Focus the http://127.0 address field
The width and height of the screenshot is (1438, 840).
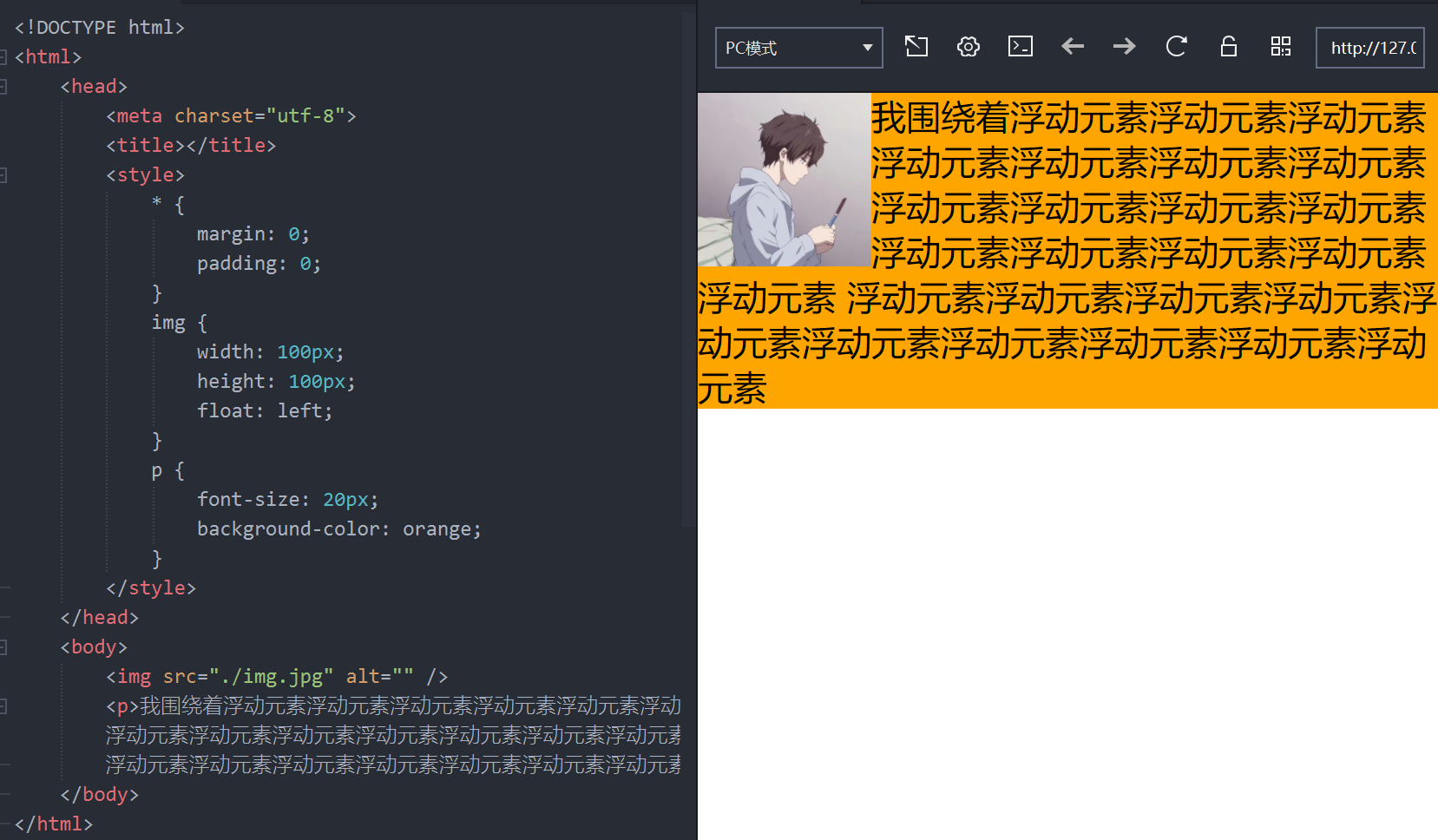(x=1370, y=48)
